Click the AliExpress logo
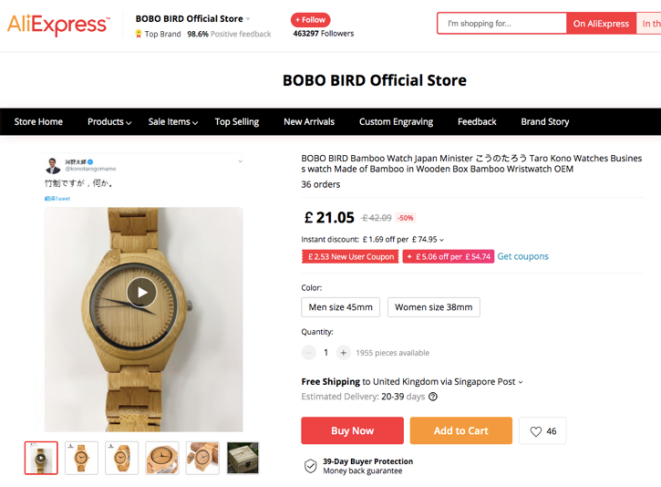The height and width of the screenshot is (487, 661). click(x=58, y=24)
